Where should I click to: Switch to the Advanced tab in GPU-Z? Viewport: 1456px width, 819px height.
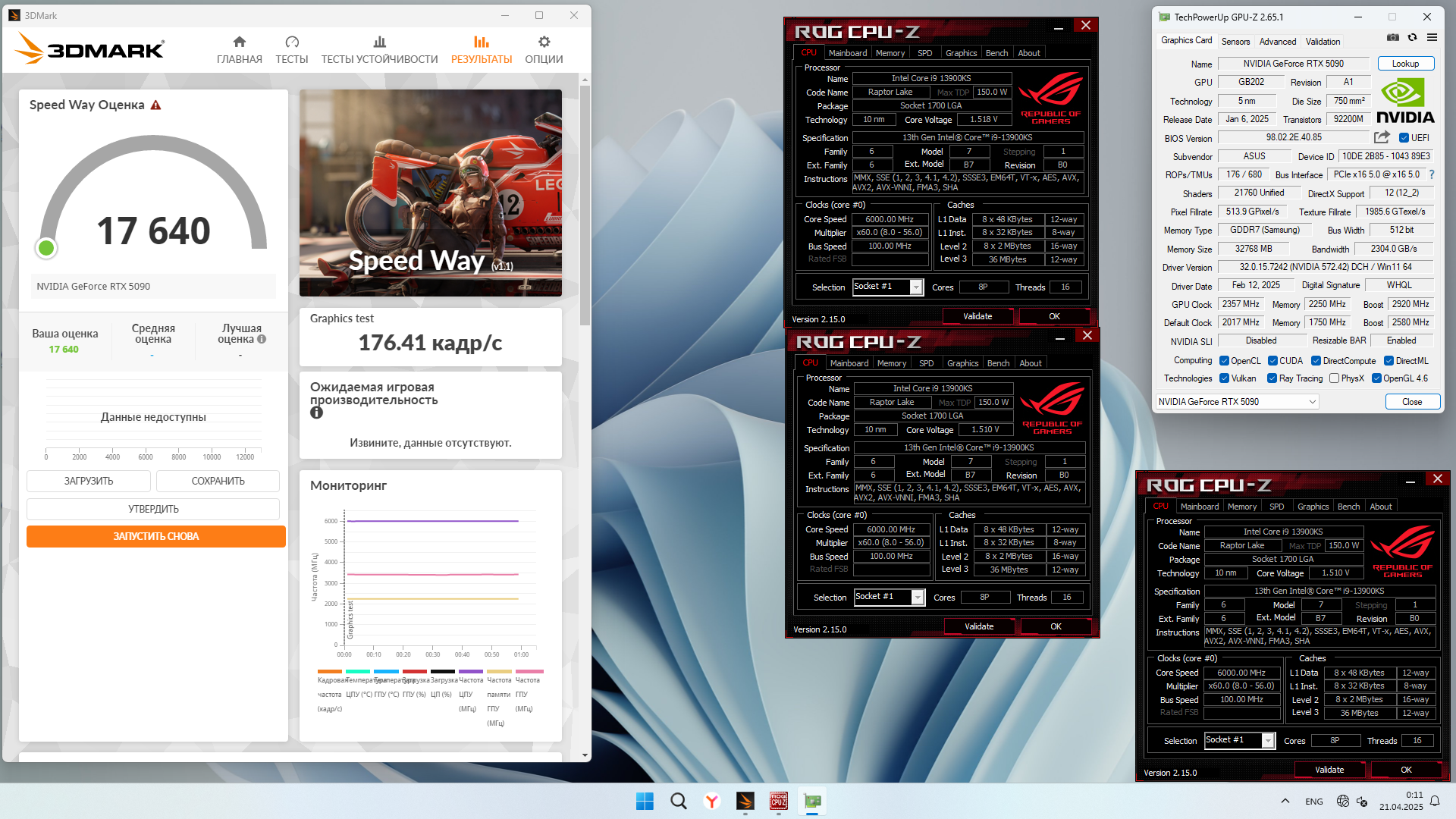click(1278, 42)
